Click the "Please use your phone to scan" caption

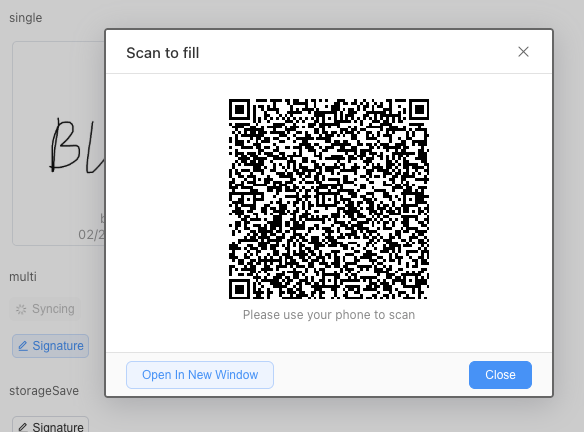click(x=329, y=315)
